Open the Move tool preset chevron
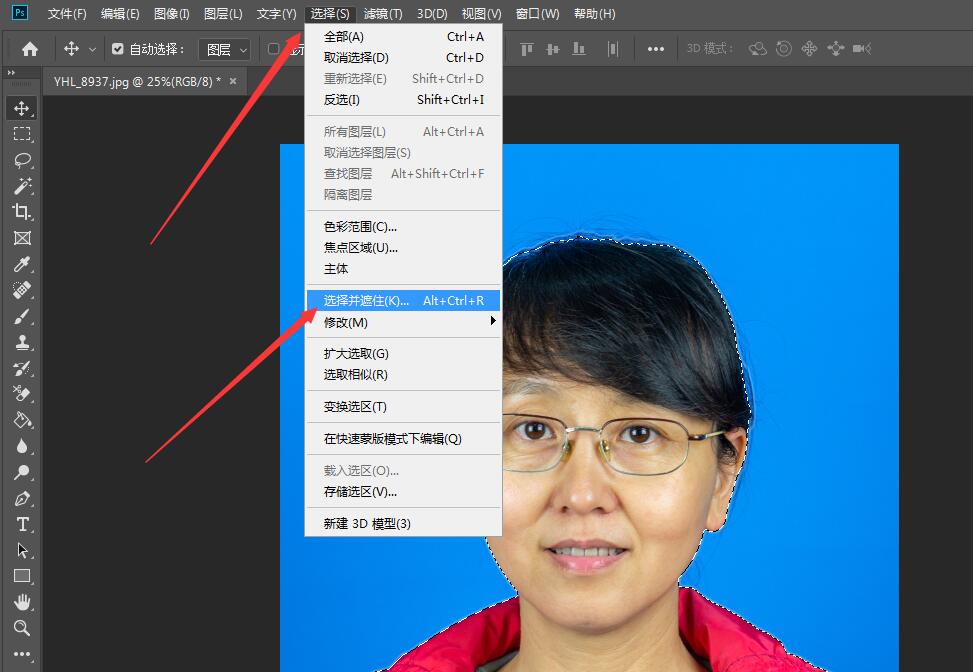Image resolution: width=973 pixels, height=672 pixels. [x=92, y=47]
